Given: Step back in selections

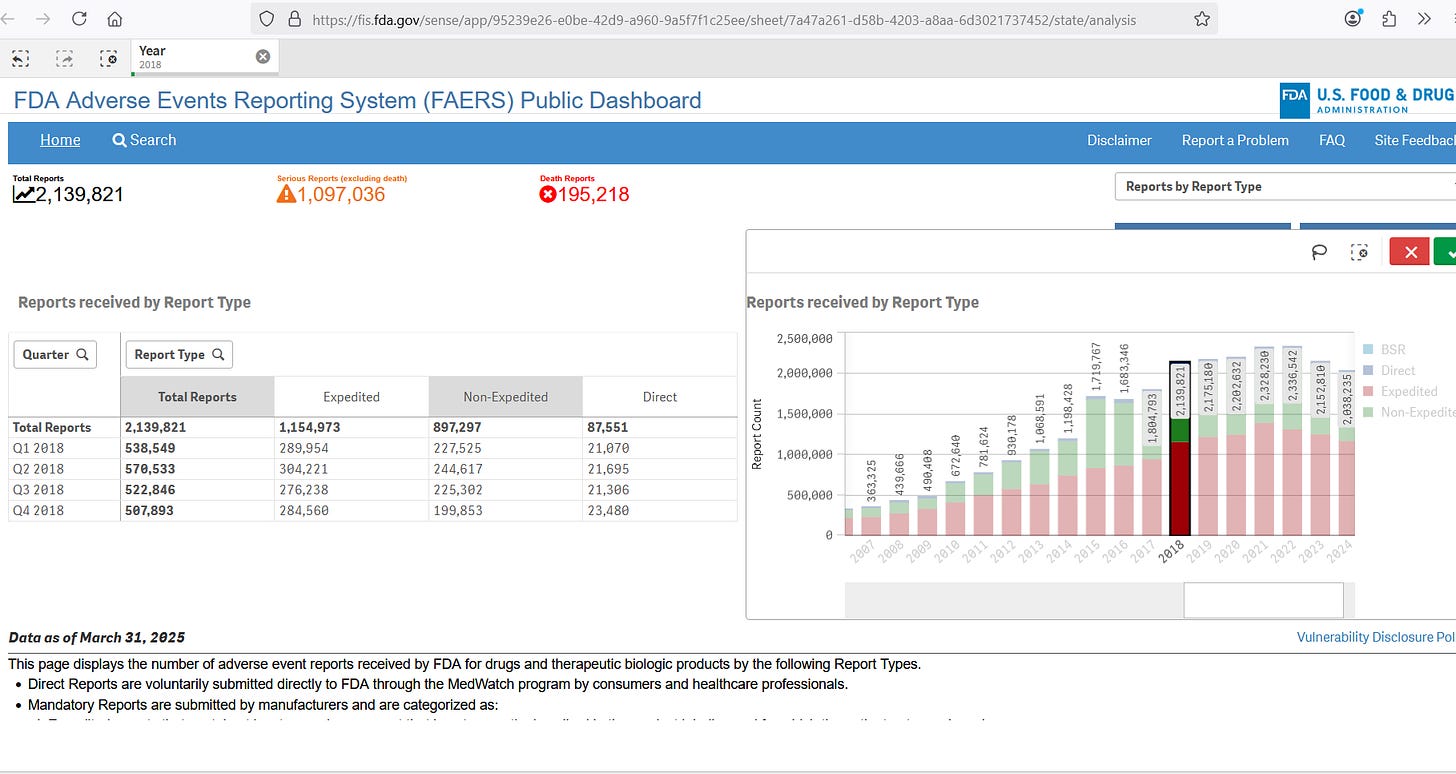Looking at the screenshot, I should point(20,59).
